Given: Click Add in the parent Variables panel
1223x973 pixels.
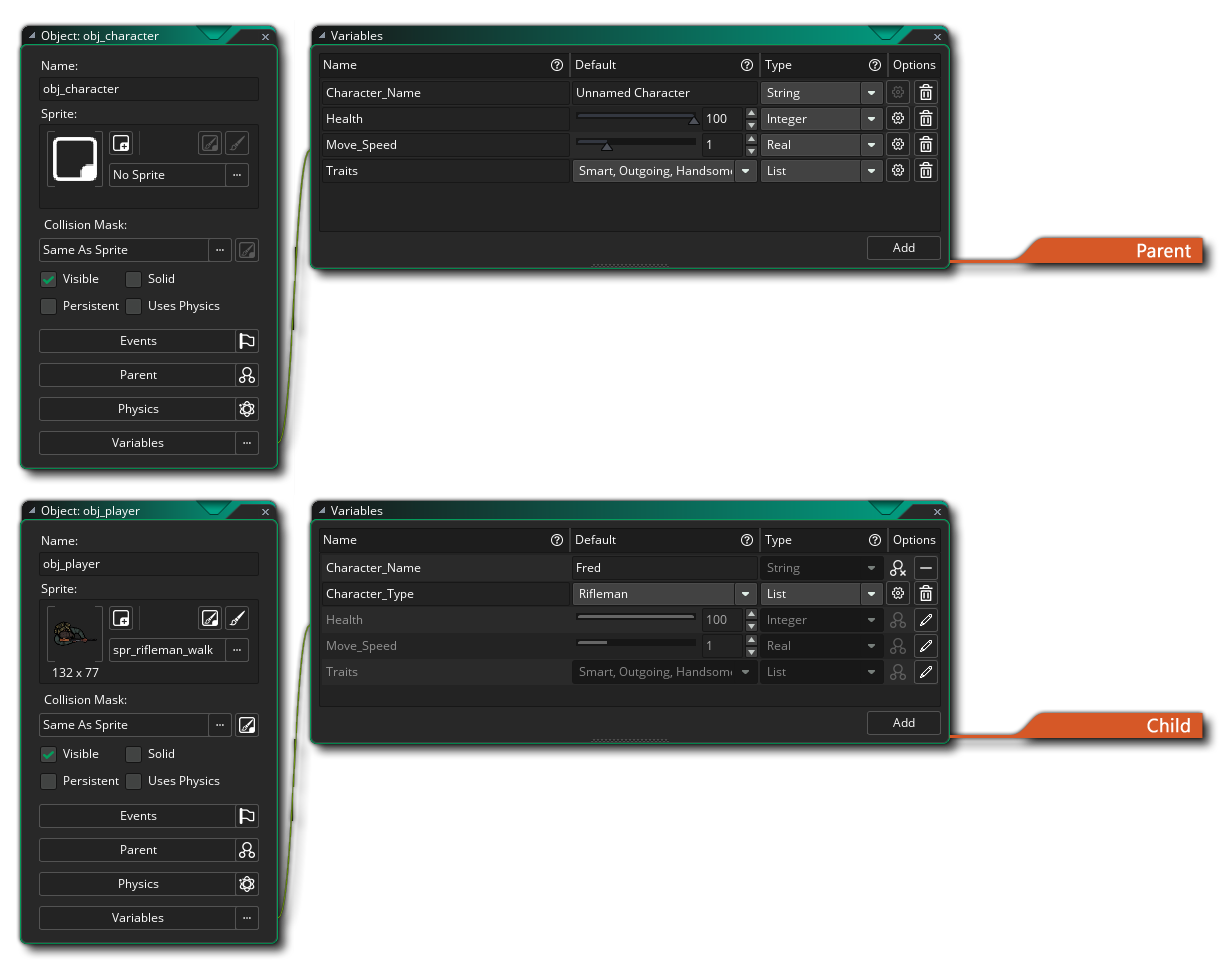Looking at the screenshot, I should pyautogui.click(x=903, y=247).
